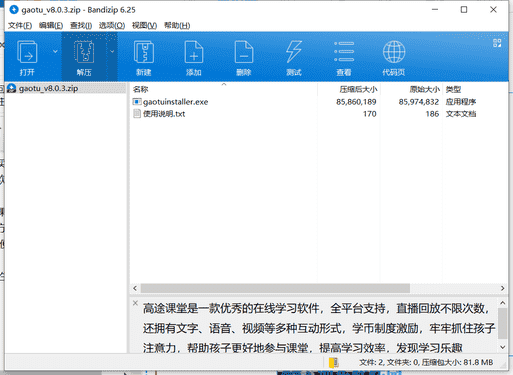Select the 使用说明.txt file row
This screenshot has width=513, height=375.
pyautogui.click(x=318, y=114)
